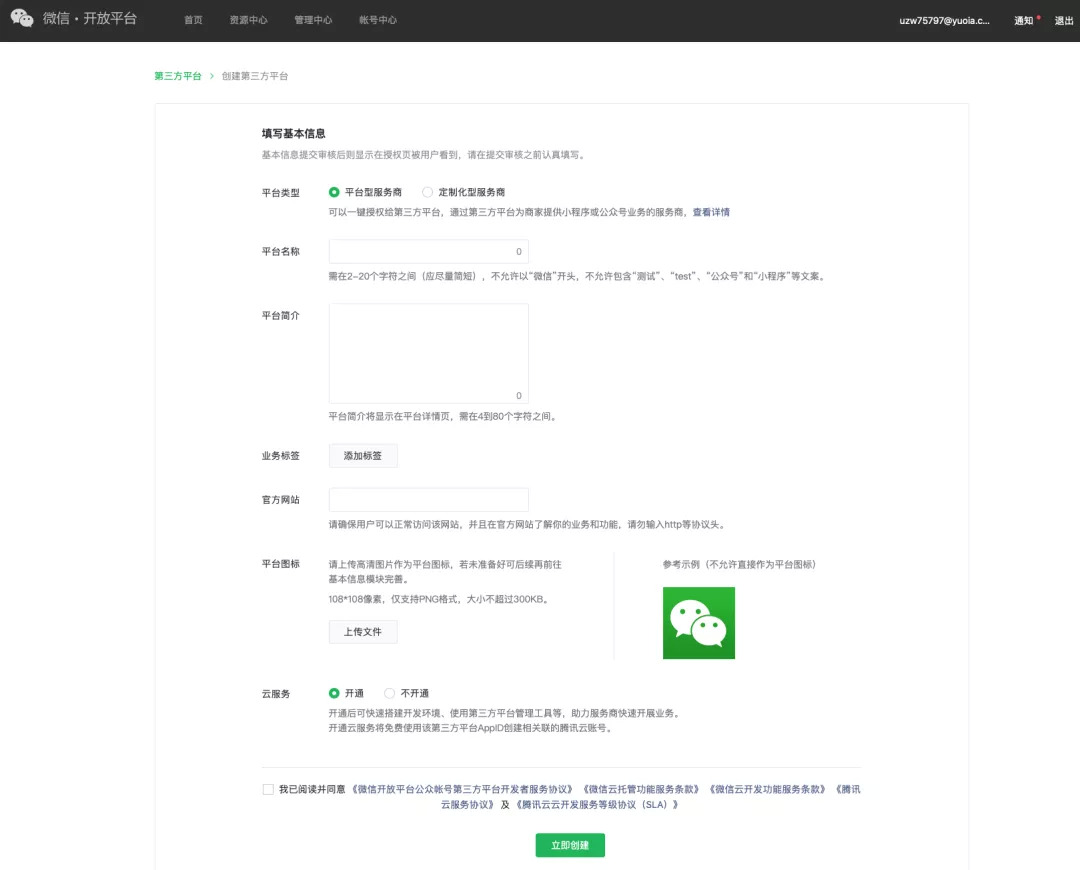Image resolution: width=1080 pixels, height=870 pixels.
Task: Focus the 平台名称 input field
Action: click(428, 251)
